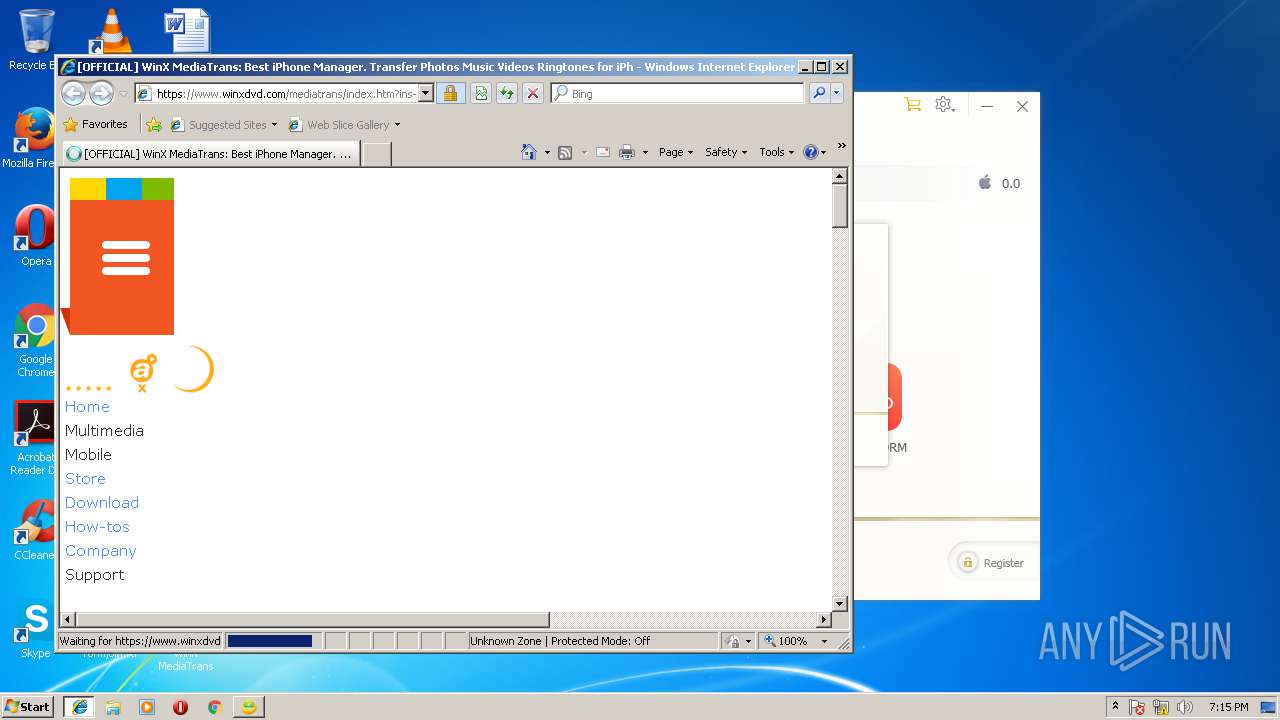The image size is (1280, 720).
Task: Print the page with printer icon
Action: coord(627,153)
